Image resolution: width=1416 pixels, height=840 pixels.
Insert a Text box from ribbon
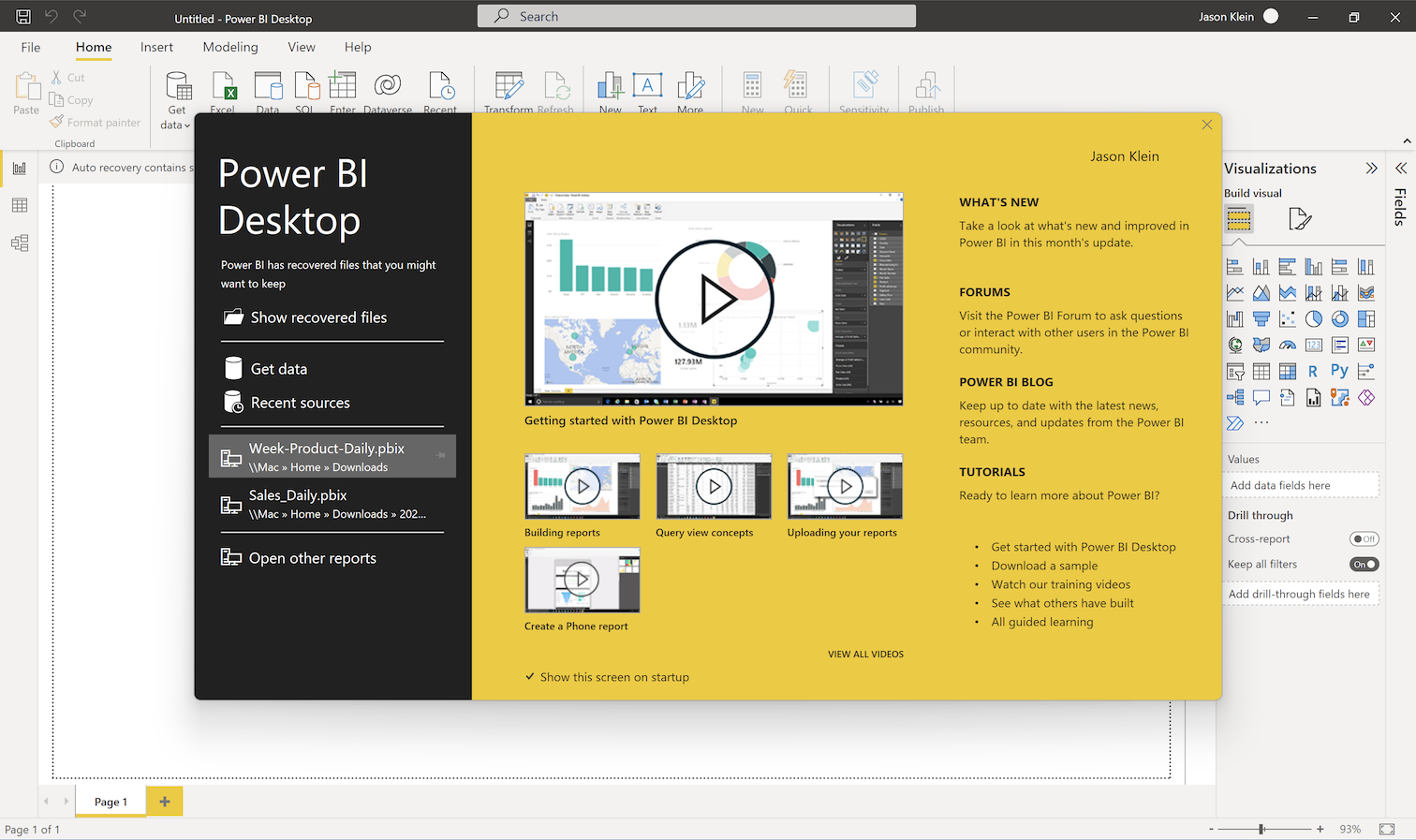pos(647,92)
